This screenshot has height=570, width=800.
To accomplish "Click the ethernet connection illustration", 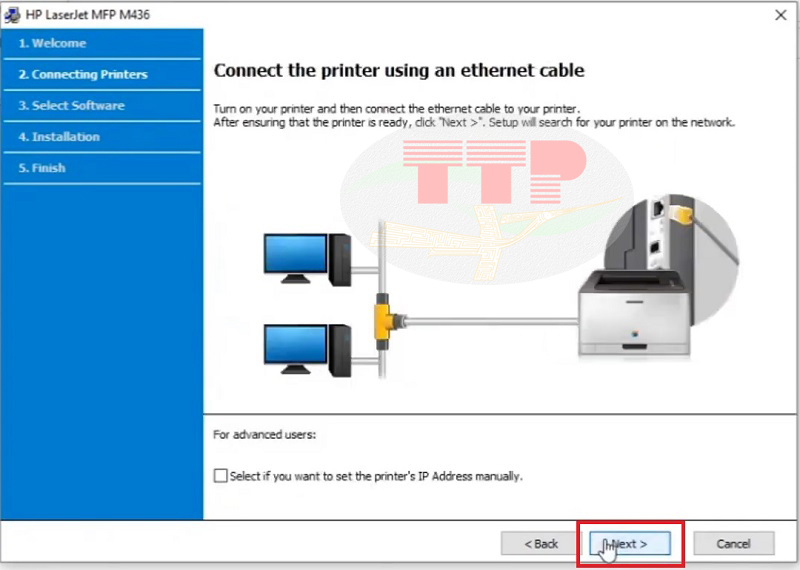I will [x=500, y=286].
